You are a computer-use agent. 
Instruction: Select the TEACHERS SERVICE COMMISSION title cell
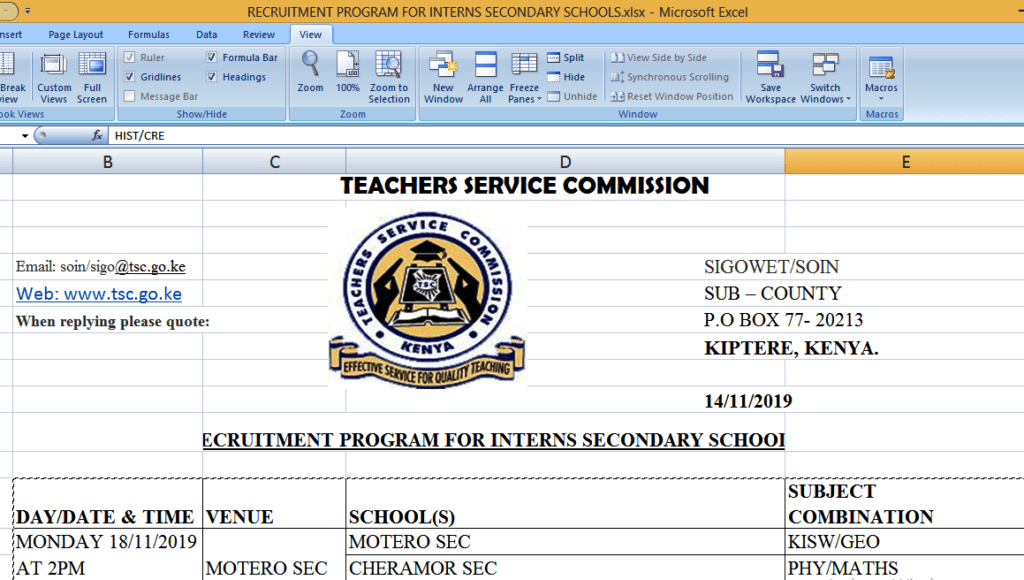pyautogui.click(x=524, y=186)
